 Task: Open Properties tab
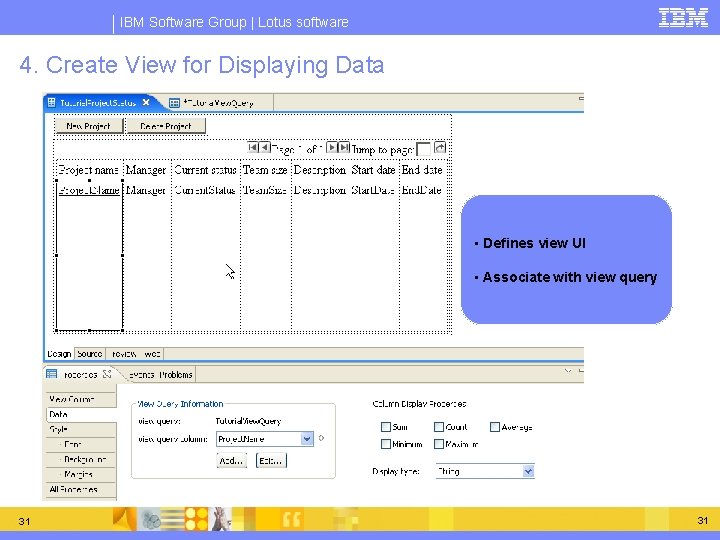point(80,375)
